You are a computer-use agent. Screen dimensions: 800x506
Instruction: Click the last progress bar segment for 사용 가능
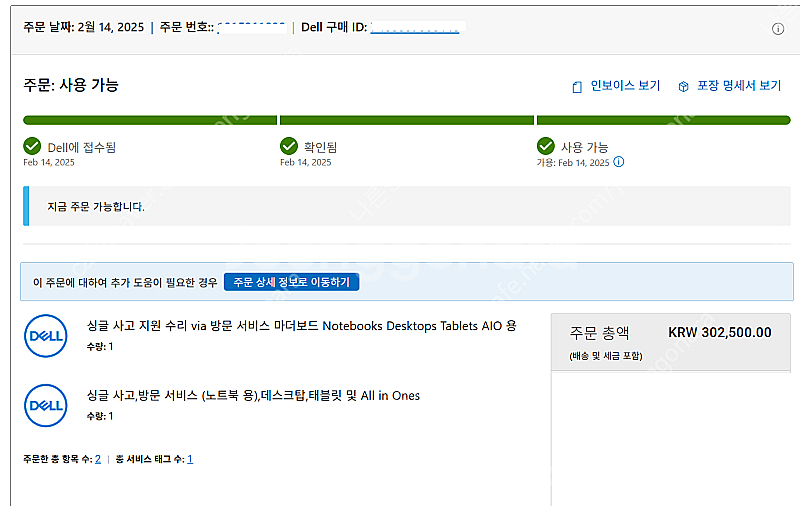(664, 120)
